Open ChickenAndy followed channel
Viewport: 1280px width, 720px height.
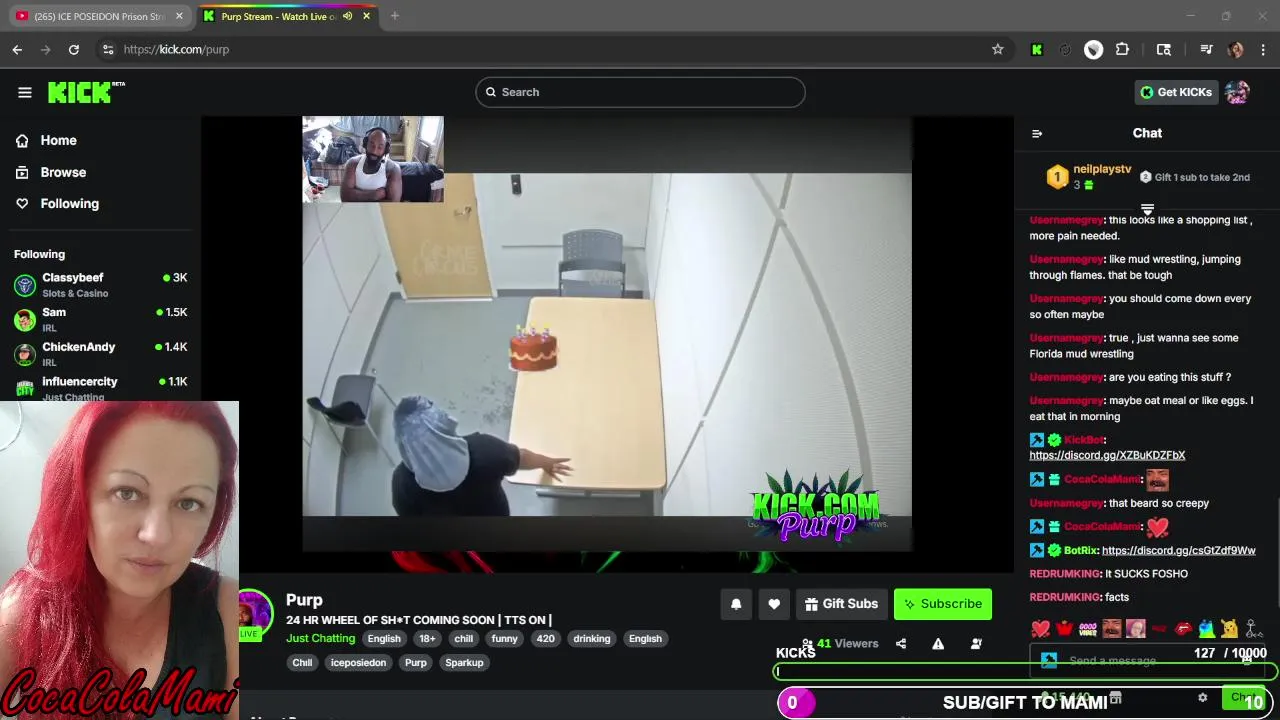(x=100, y=354)
